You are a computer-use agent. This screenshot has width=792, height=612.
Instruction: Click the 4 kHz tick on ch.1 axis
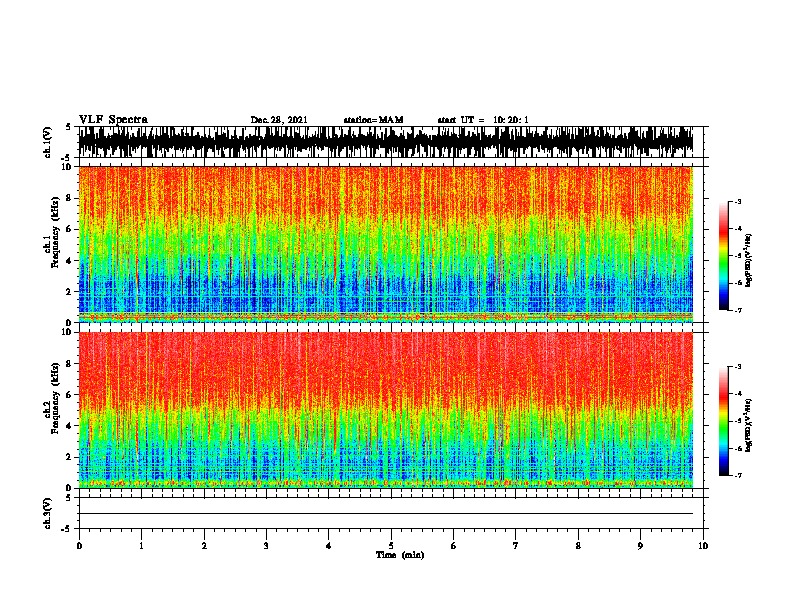pyautogui.click(x=69, y=261)
